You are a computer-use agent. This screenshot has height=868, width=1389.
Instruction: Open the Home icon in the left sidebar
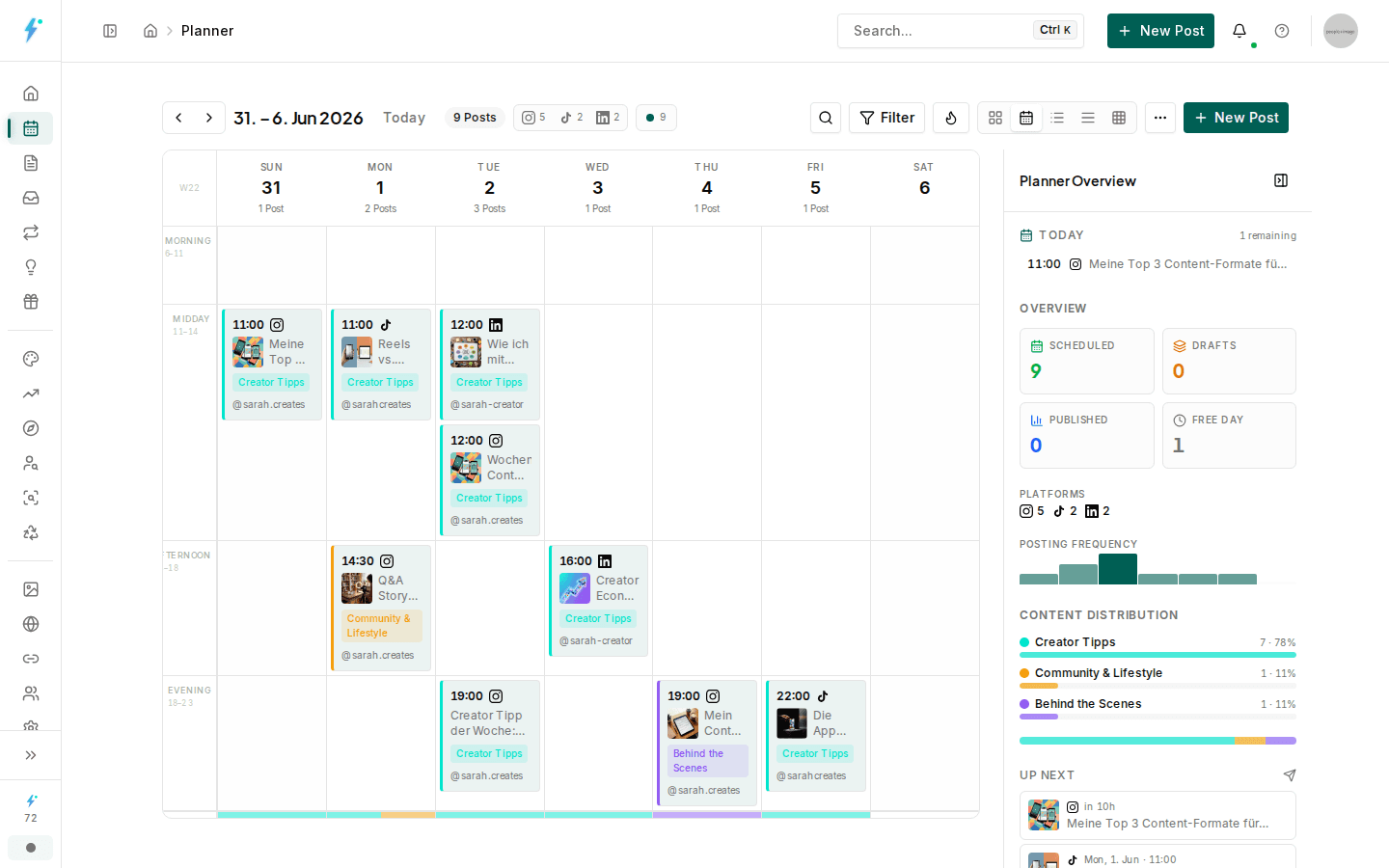(31, 94)
